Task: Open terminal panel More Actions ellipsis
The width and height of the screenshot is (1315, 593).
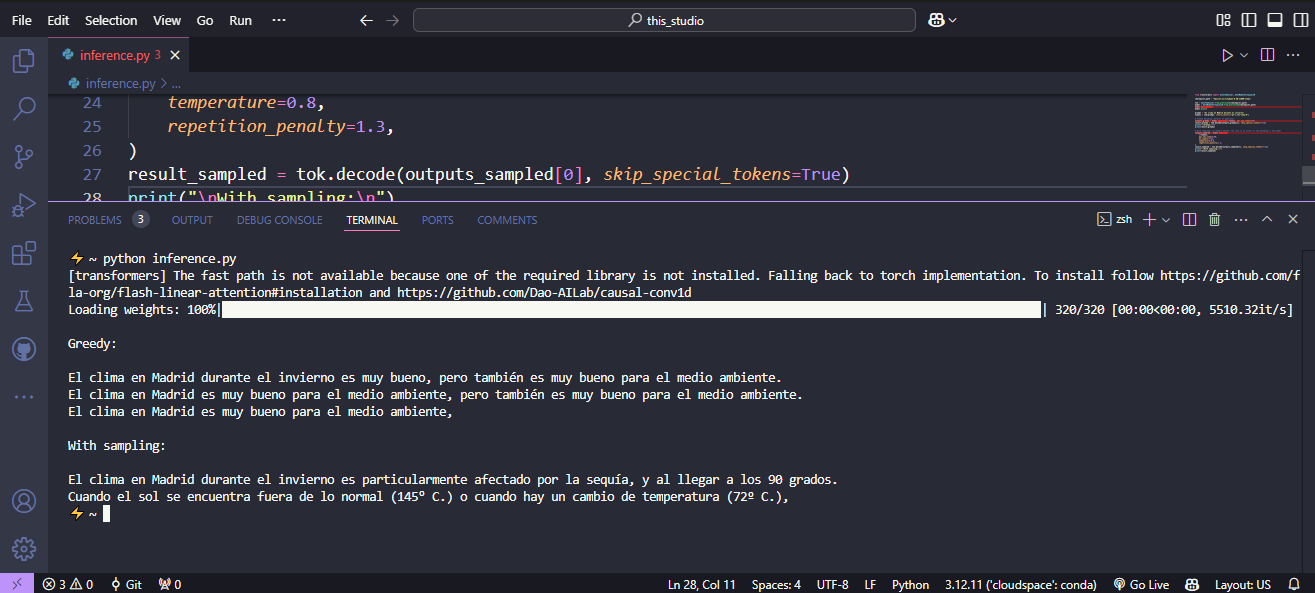Action: (x=1241, y=219)
